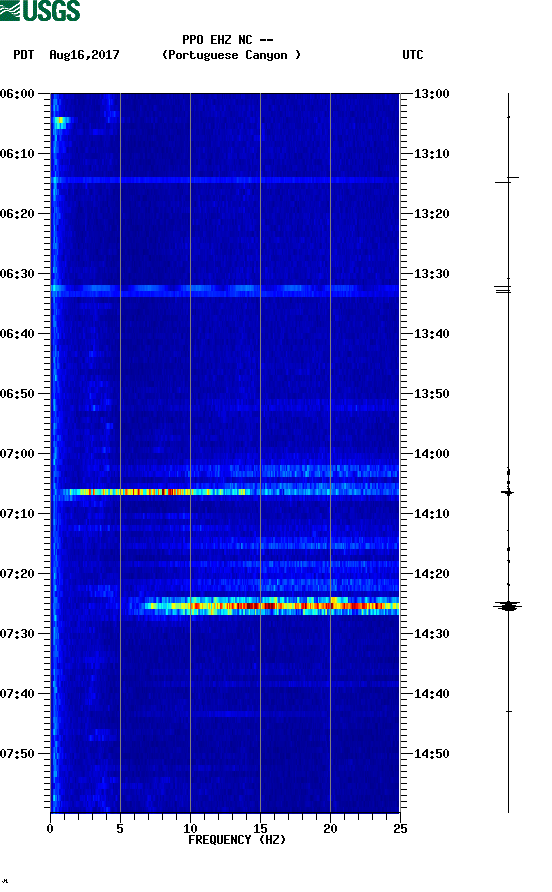This screenshot has width=552, height=892.
Task: Click the 'FREQUENCY (HZ)' axis title
Action: pyautogui.click(x=237, y=840)
